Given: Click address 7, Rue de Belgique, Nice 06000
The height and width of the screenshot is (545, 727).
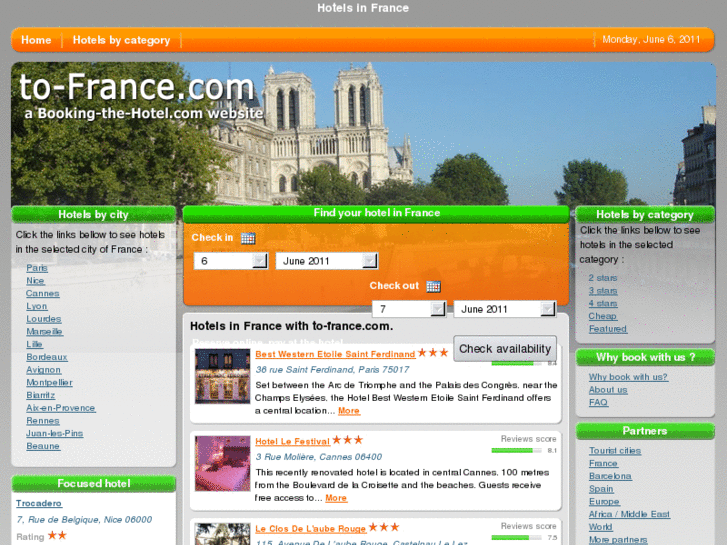Looking at the screenshot, I should click(84, 519).
